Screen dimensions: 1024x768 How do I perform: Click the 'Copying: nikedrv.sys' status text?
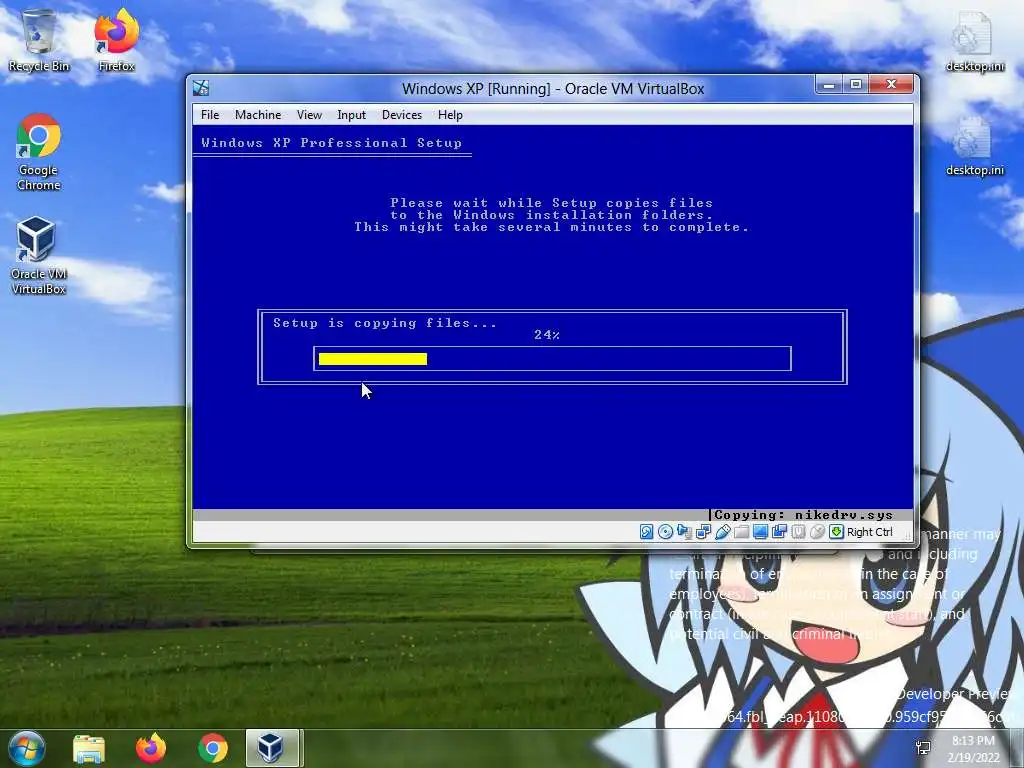[803, 515]
